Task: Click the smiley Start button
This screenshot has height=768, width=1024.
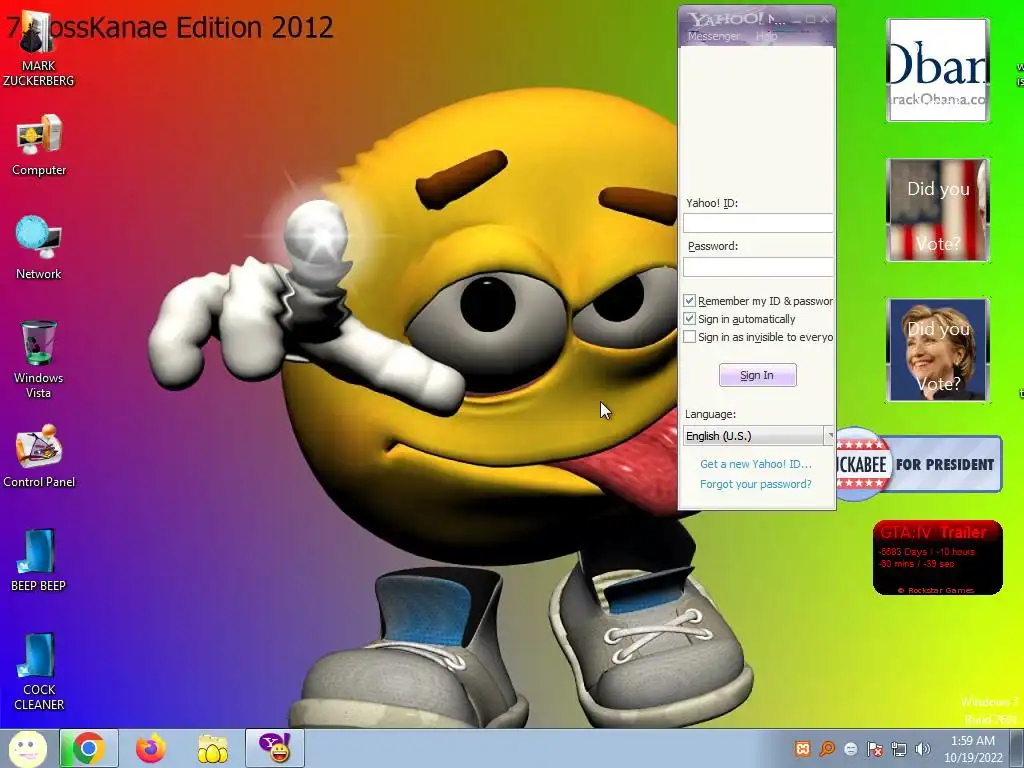Action: 27,748
